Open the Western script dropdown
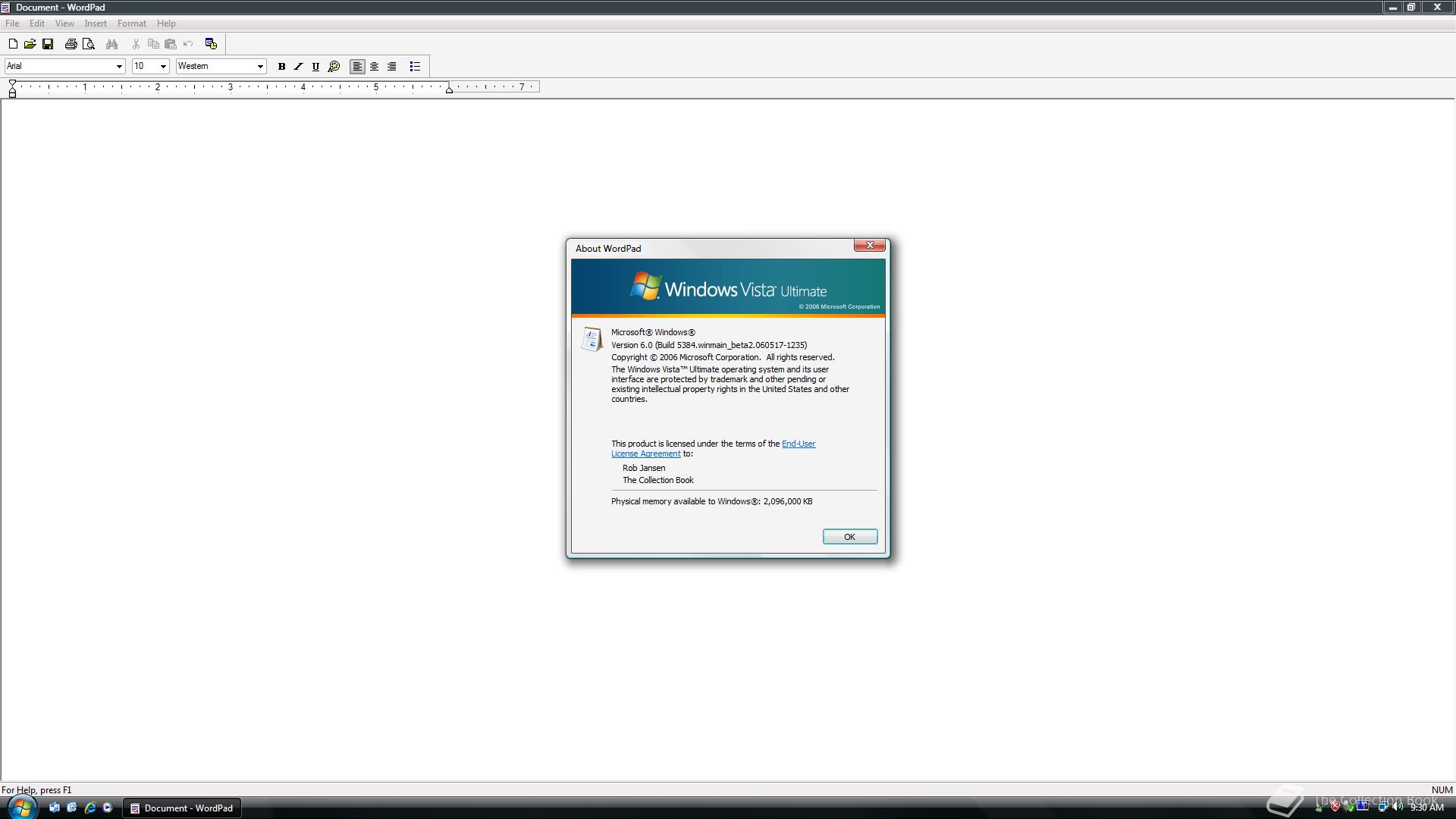Viewport: 1456px width, 819px height. tap(260, 67)
